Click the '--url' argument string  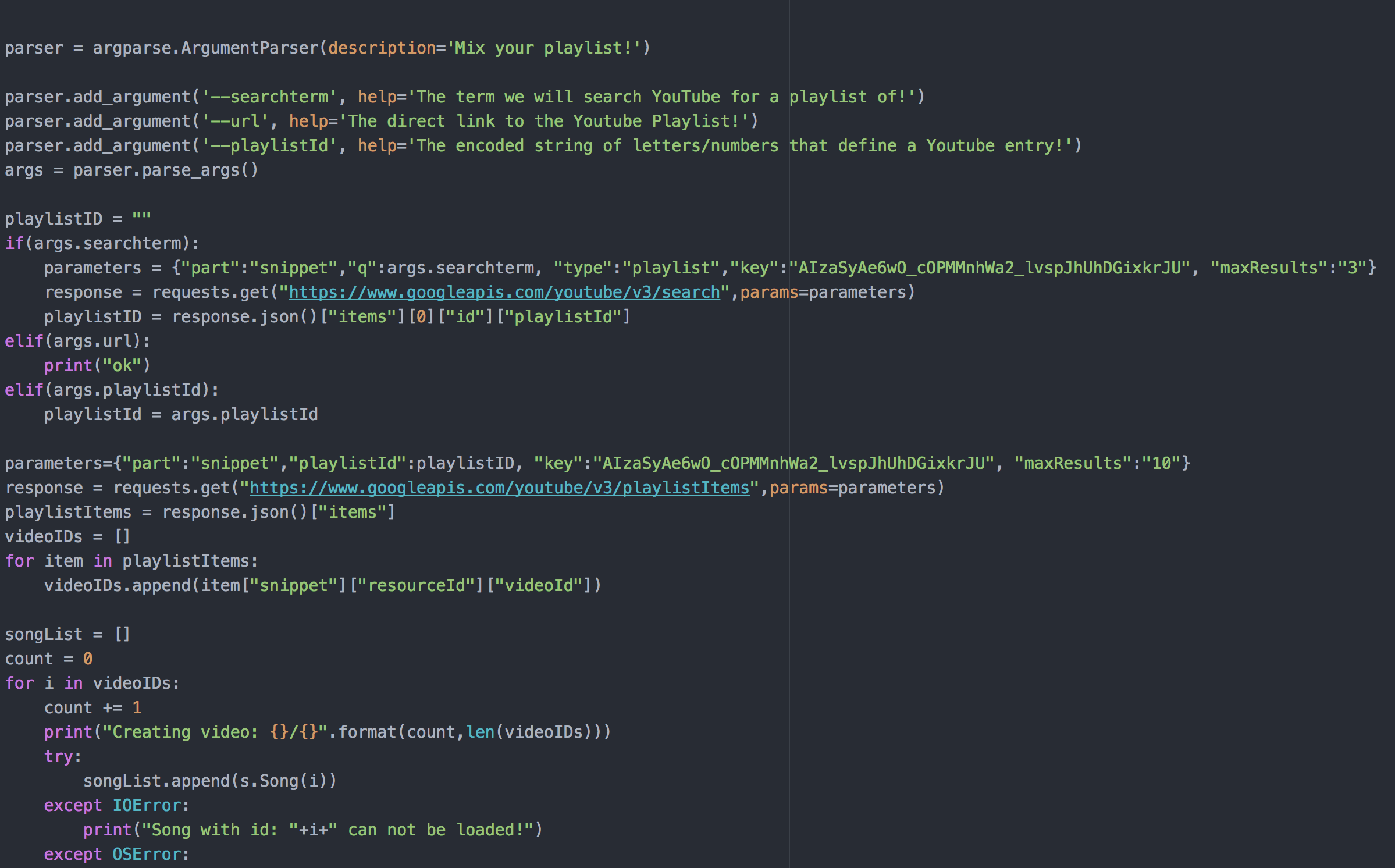tap(234, 121)
